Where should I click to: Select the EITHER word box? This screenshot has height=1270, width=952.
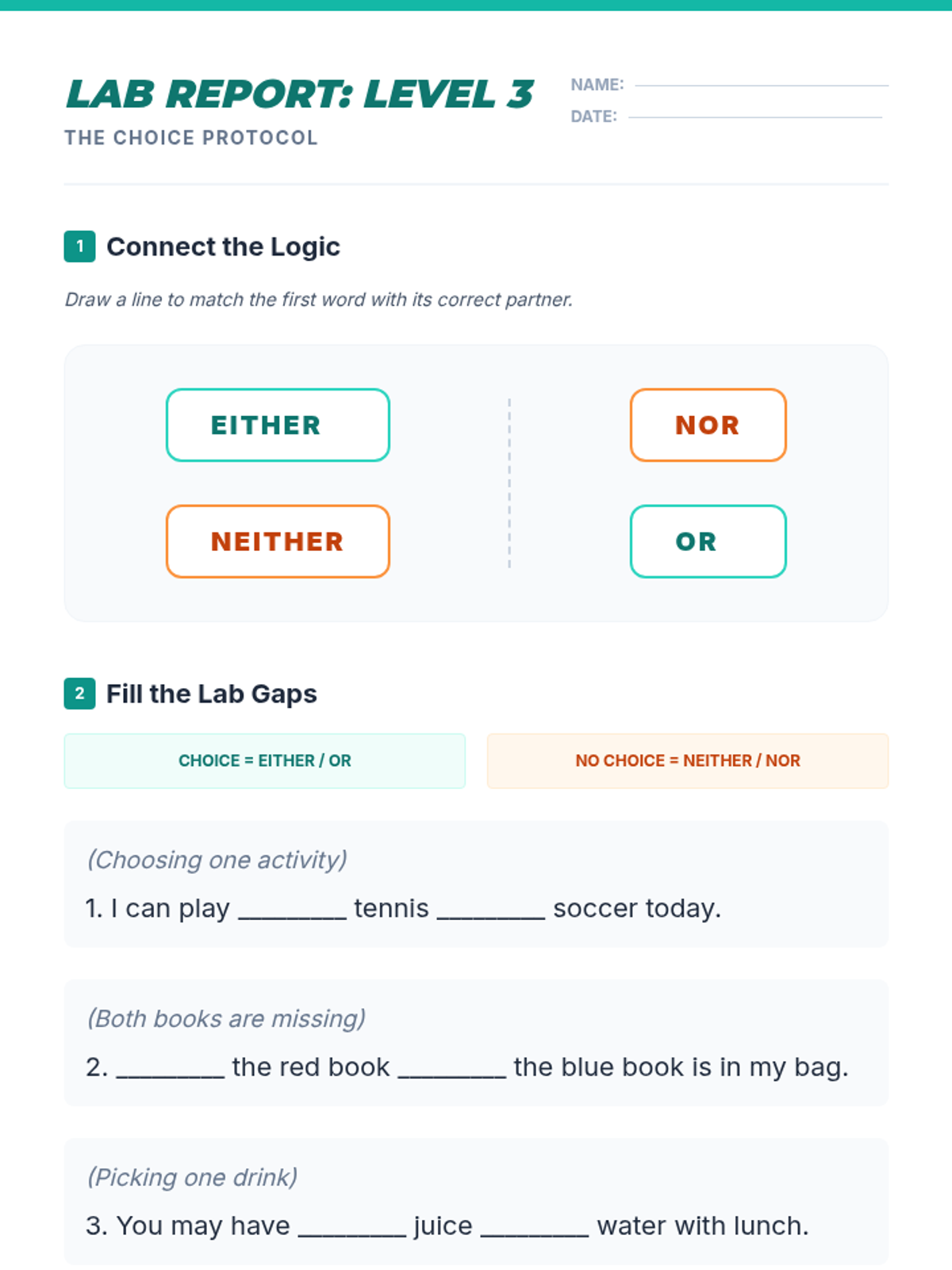278,425
